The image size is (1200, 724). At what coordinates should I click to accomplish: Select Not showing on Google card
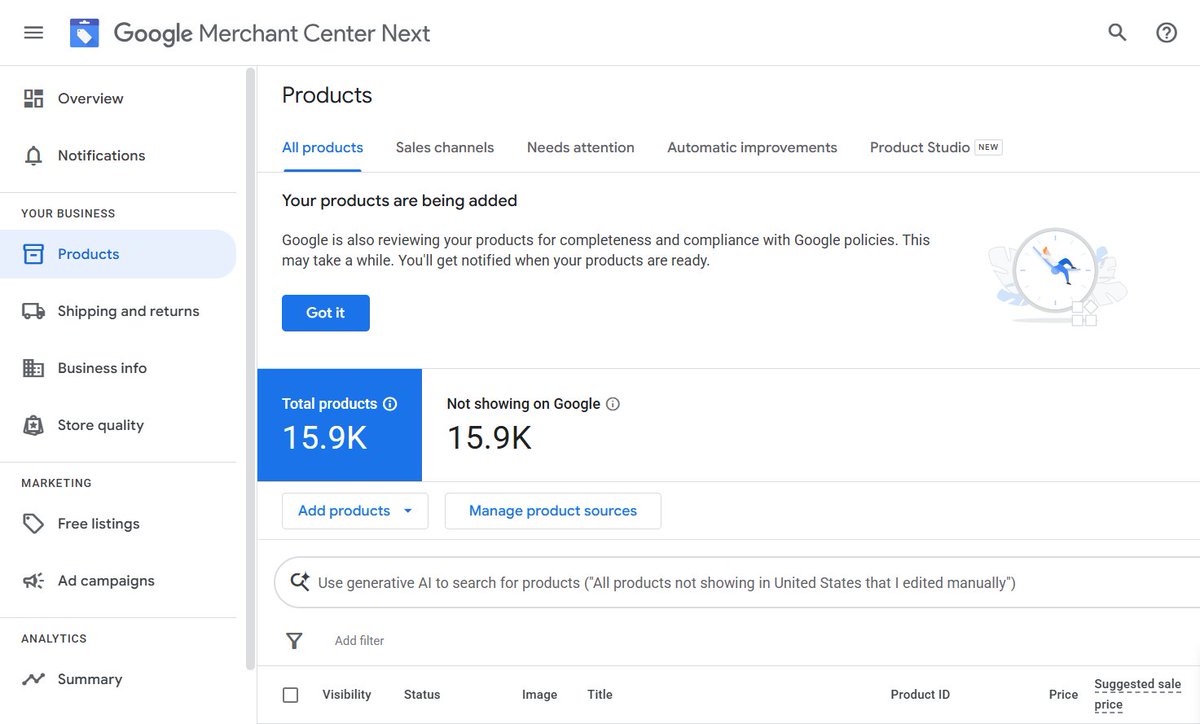pyautogui.click(x=533, y=425)
